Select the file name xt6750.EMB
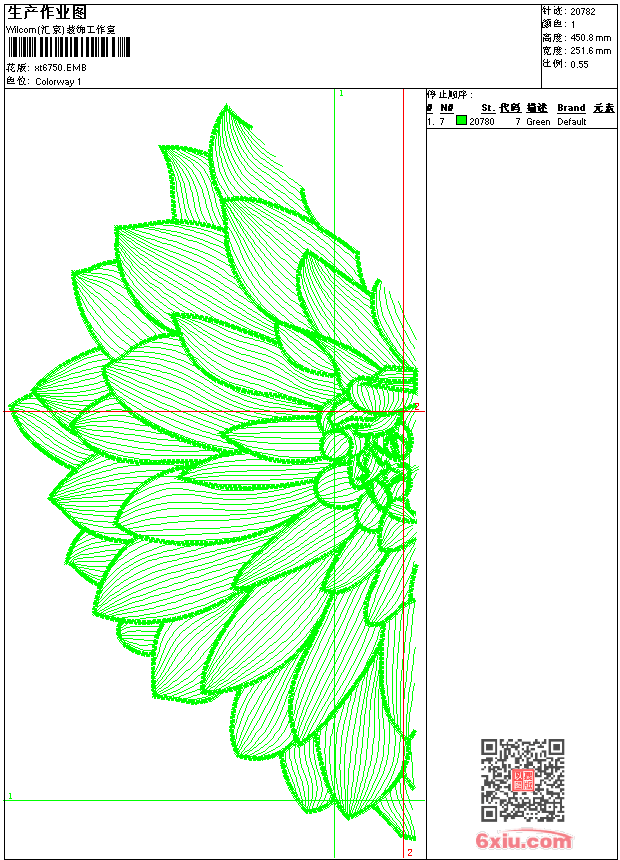This screenshot has width=620, height=860. pyautogui.click(x=60, y=68)
